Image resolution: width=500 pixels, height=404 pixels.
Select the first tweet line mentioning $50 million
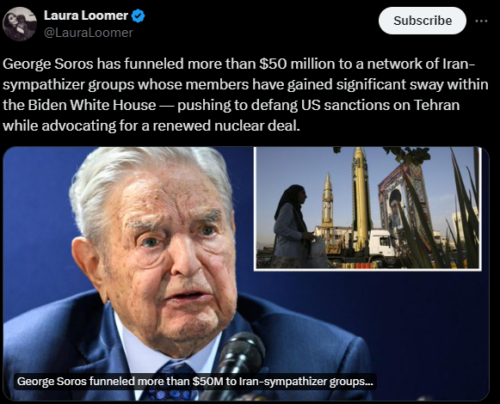pyautogui.click(x=238, y=64)
